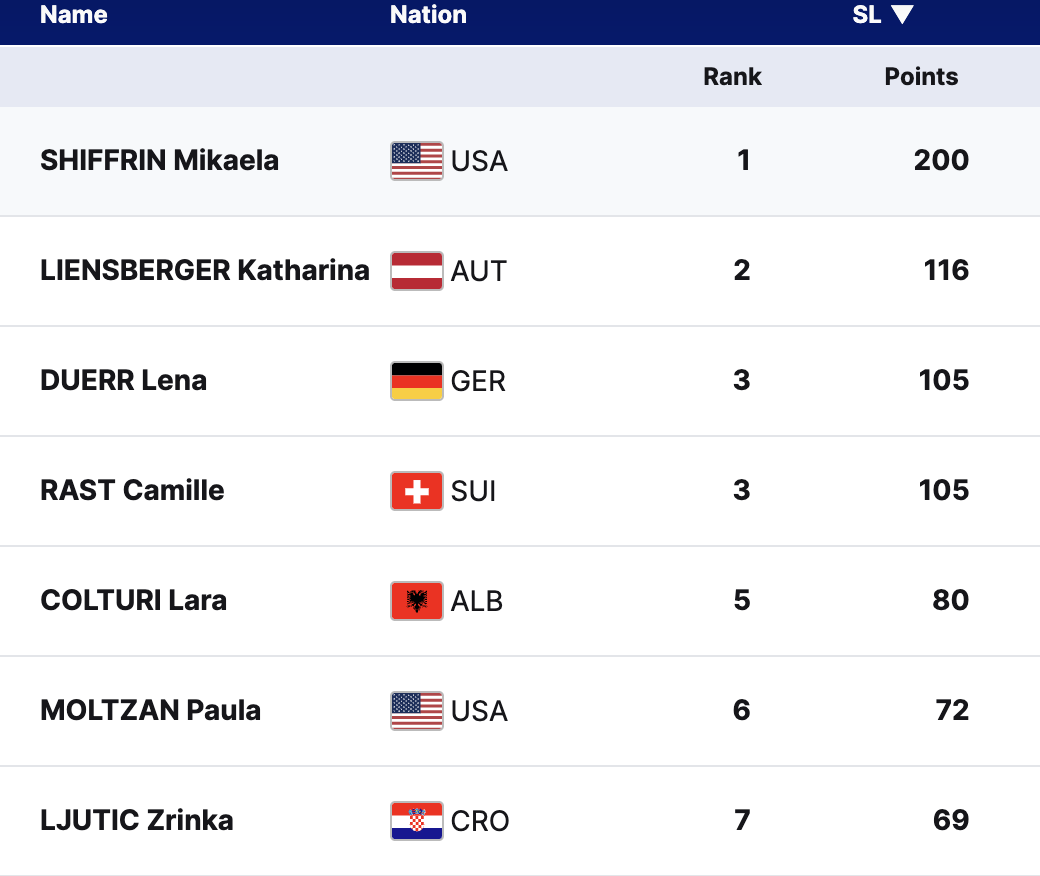Select DUERR Lena's name

point(123,381)
